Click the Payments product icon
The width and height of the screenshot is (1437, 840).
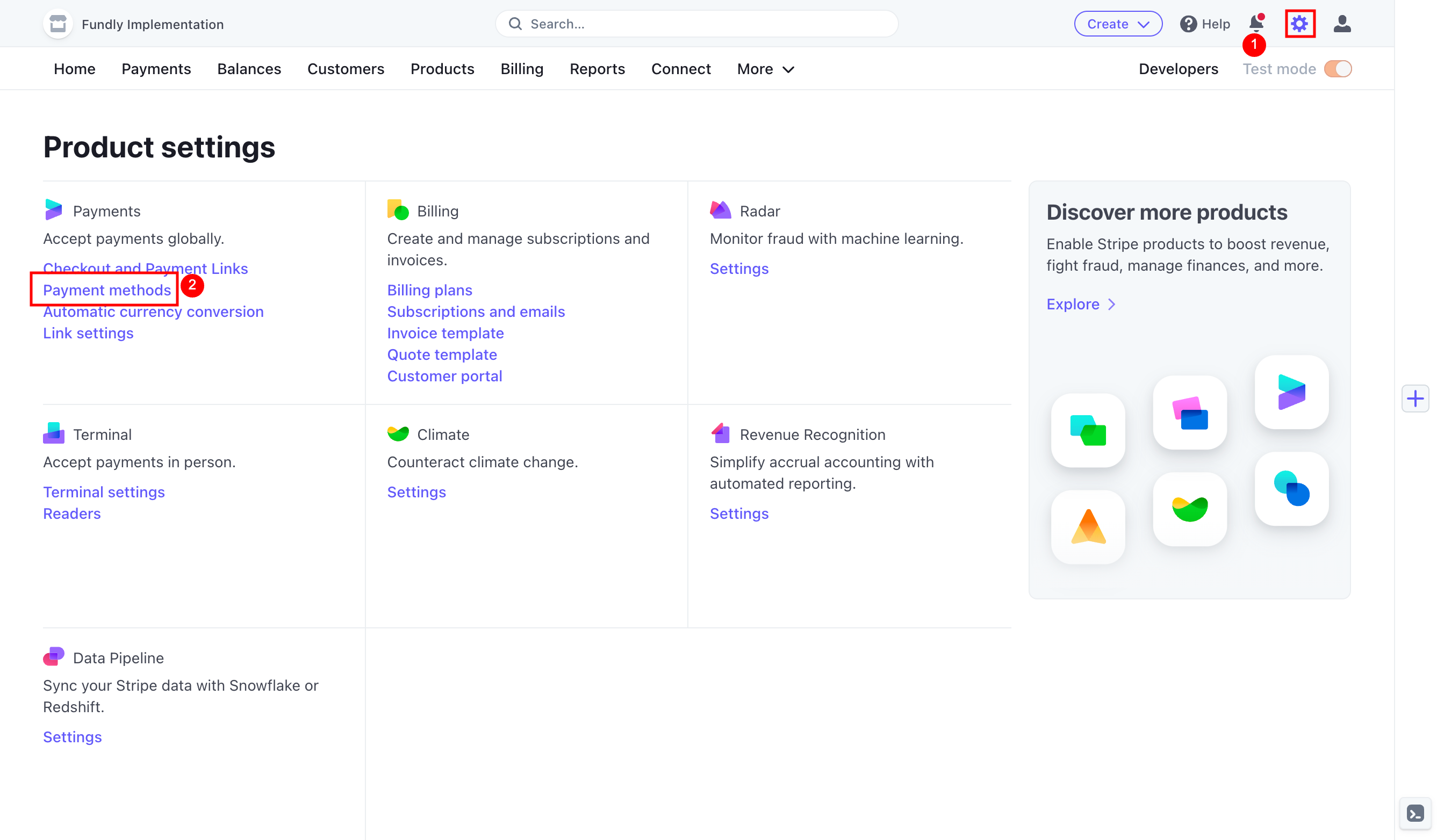(x=54, y=211)
